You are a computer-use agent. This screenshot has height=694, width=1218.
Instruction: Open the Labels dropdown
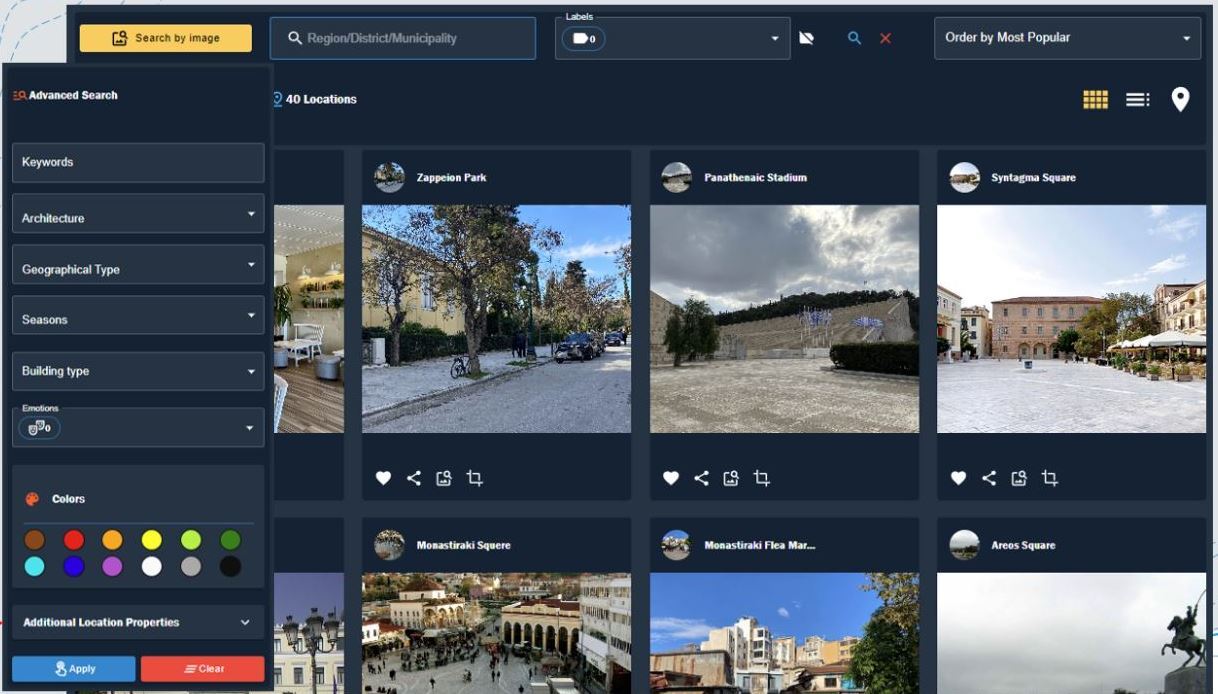673,38
